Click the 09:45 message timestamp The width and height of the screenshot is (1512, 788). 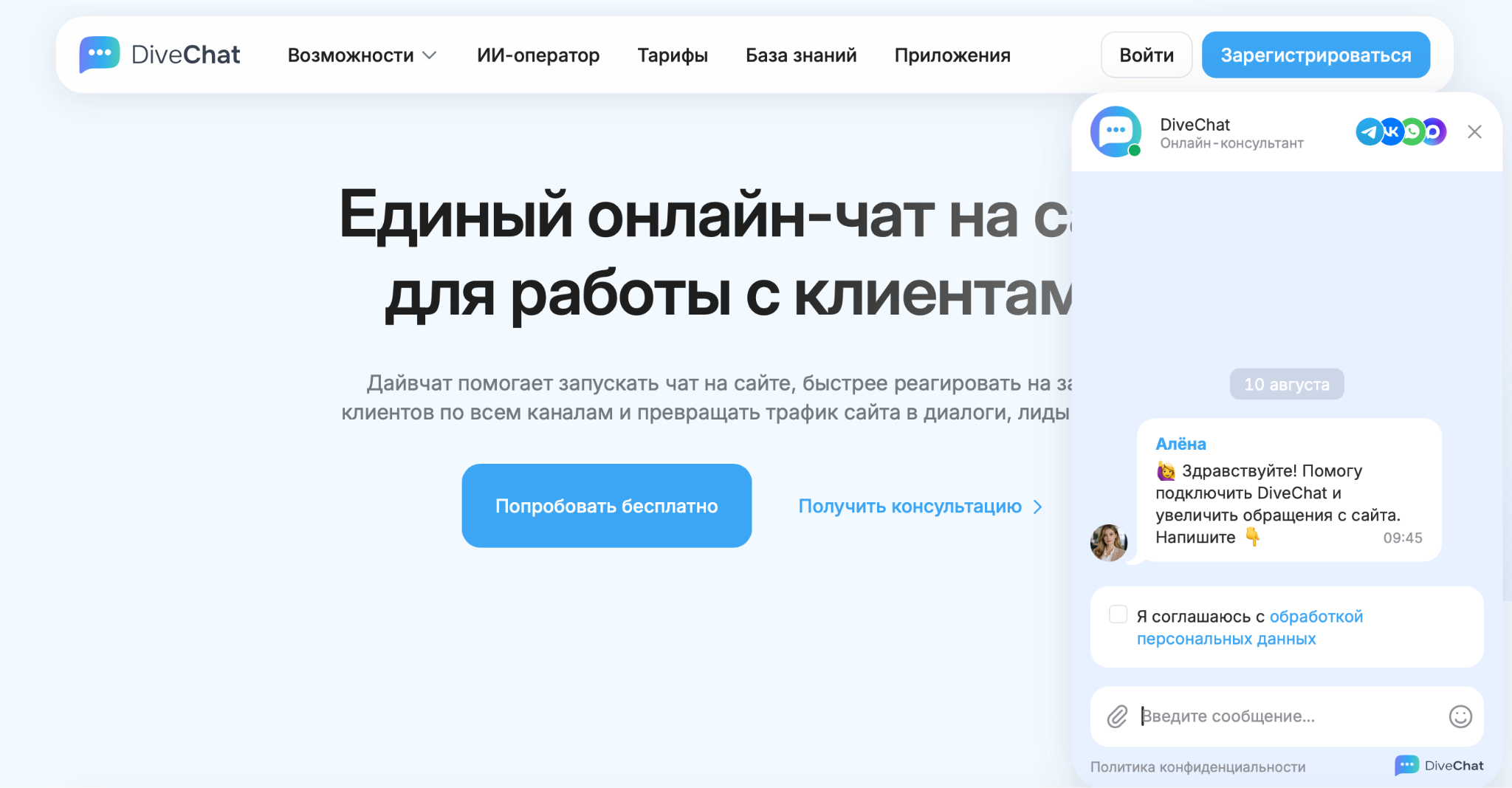coord(1403,538)
